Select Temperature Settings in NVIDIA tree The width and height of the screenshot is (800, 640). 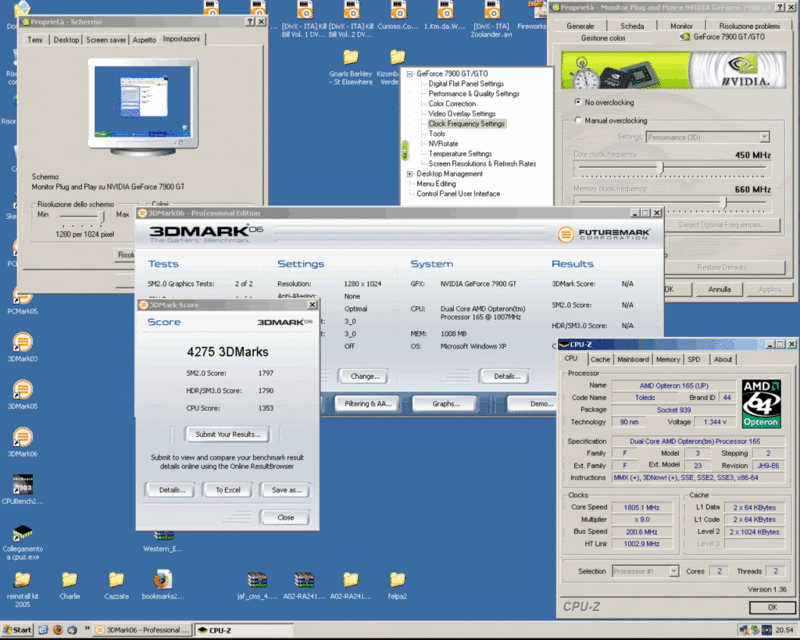(x=460, y=154)
